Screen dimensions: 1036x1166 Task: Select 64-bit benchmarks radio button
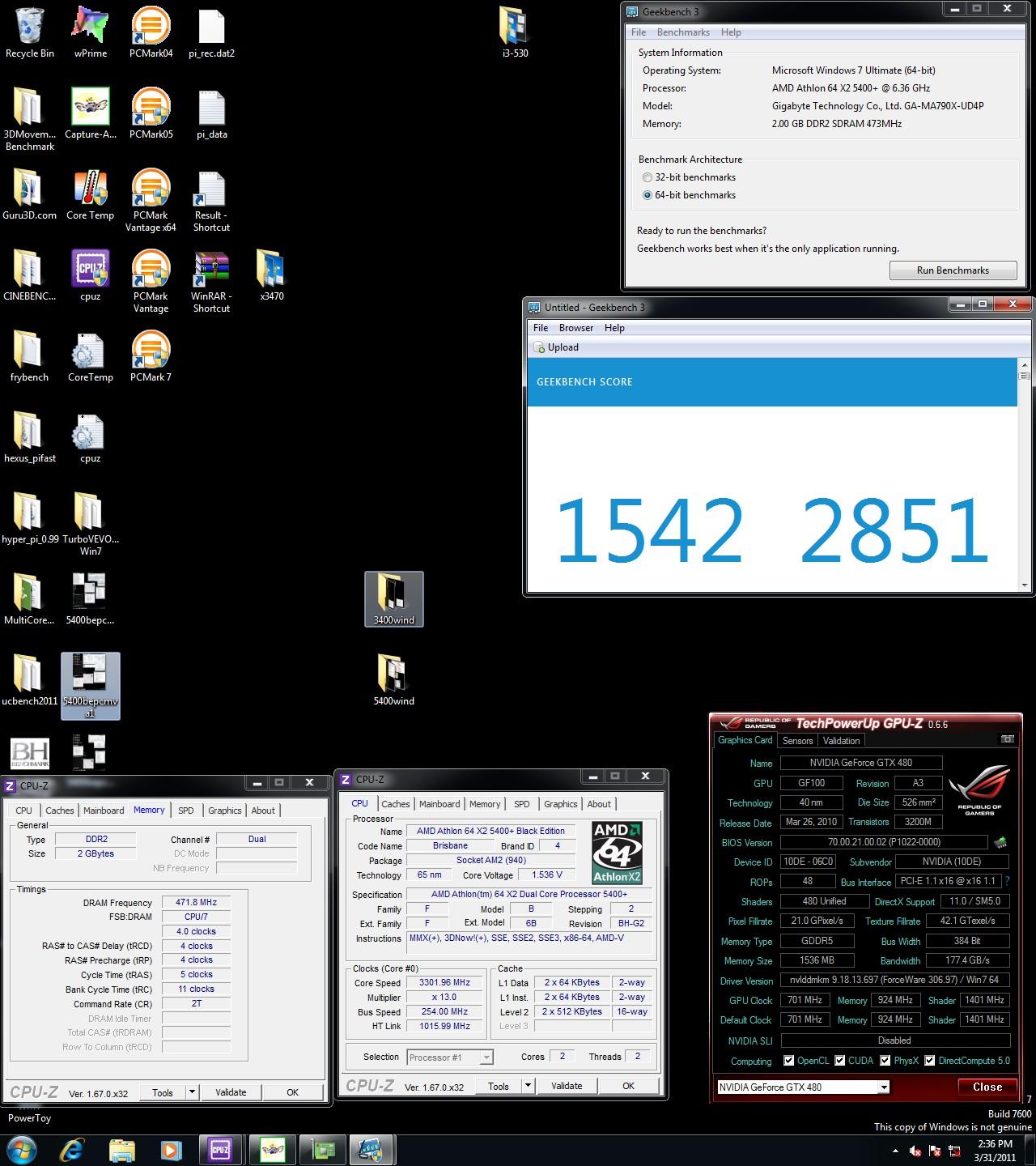(x=647, y=195)
